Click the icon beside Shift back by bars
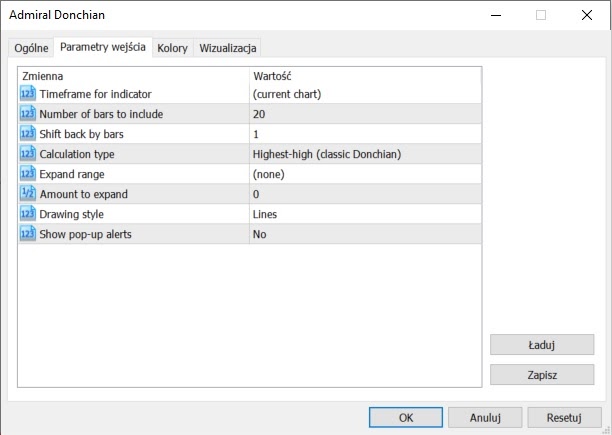Image resolution: width=612 pixels, height=435 pixels. [x=28, y=134]
